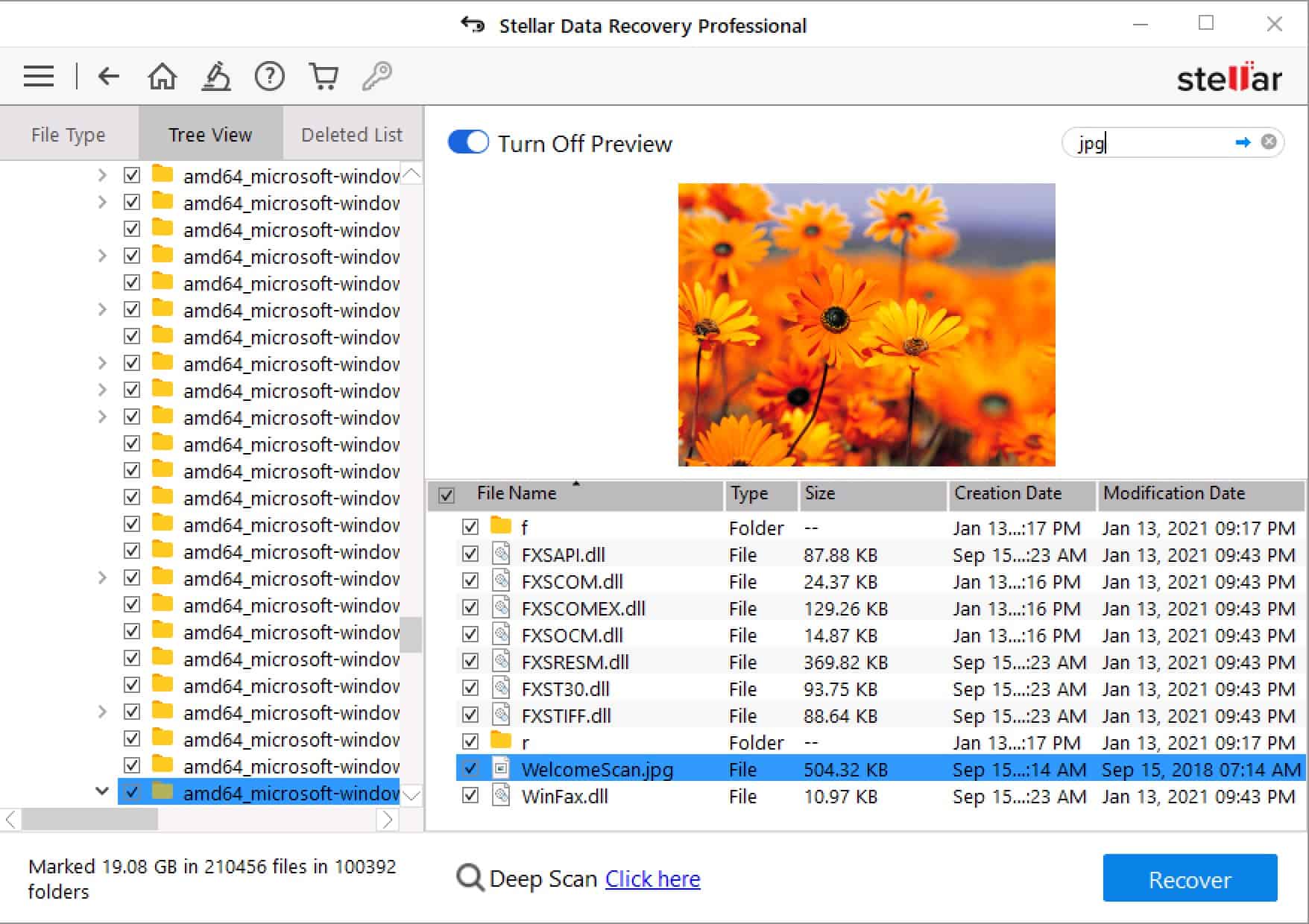Switch to the File Type tab
The width and height of the screenshot is (1309, 924).
(69, 134)
